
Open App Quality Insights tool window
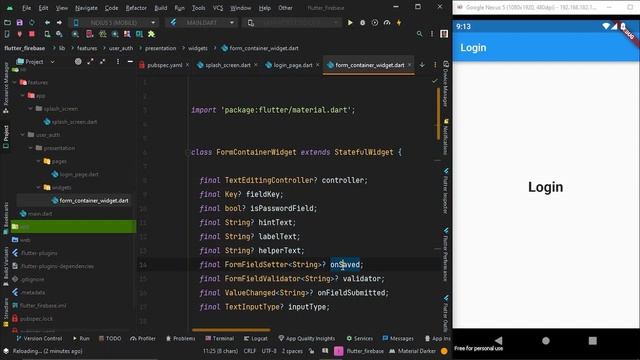click(307, 338)
